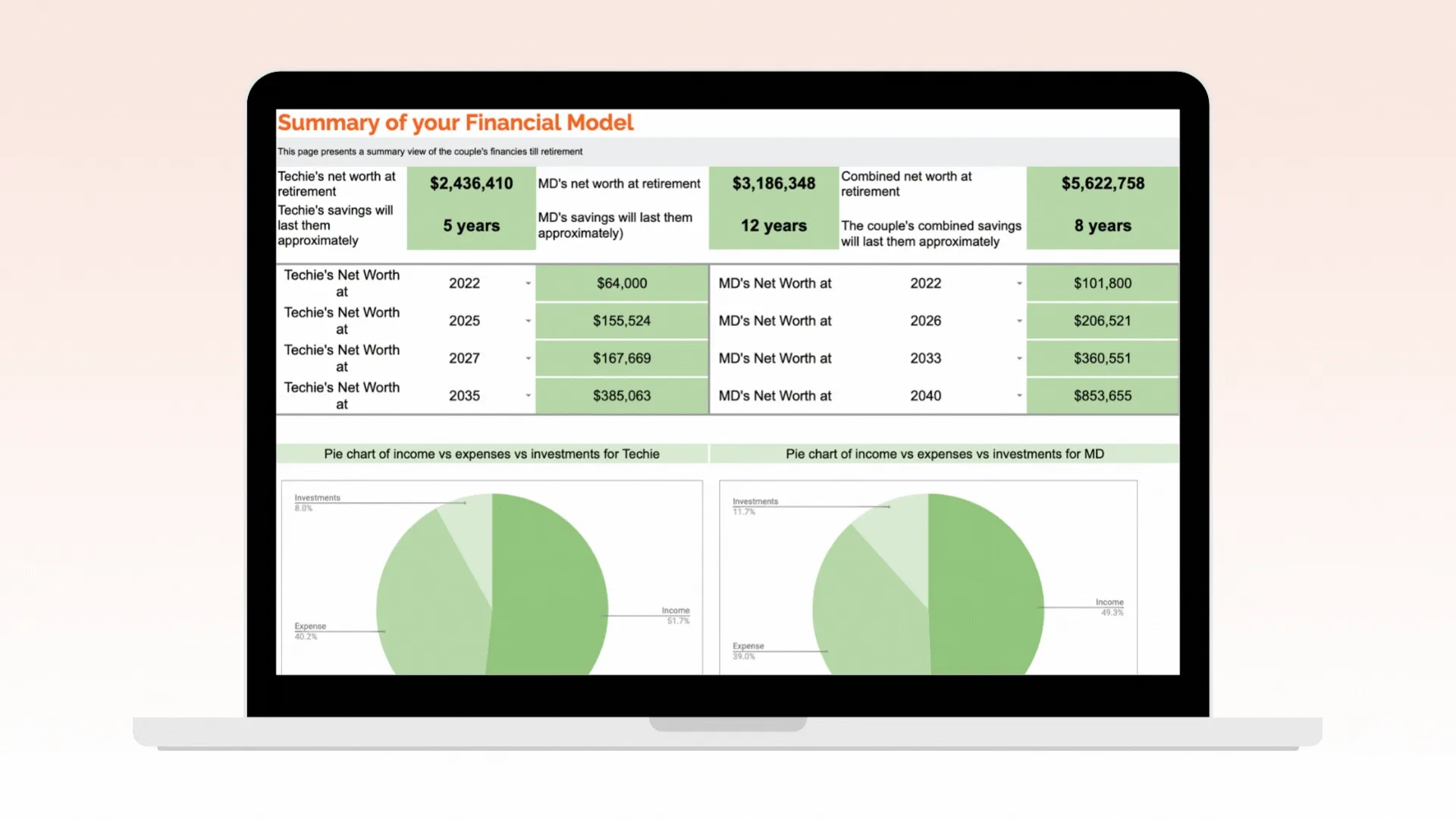Image resolution: width=1456 pixels, height=819 pixels.
Task: Click Techie's Net Worth at 2035 value
Action: point(621,395)
